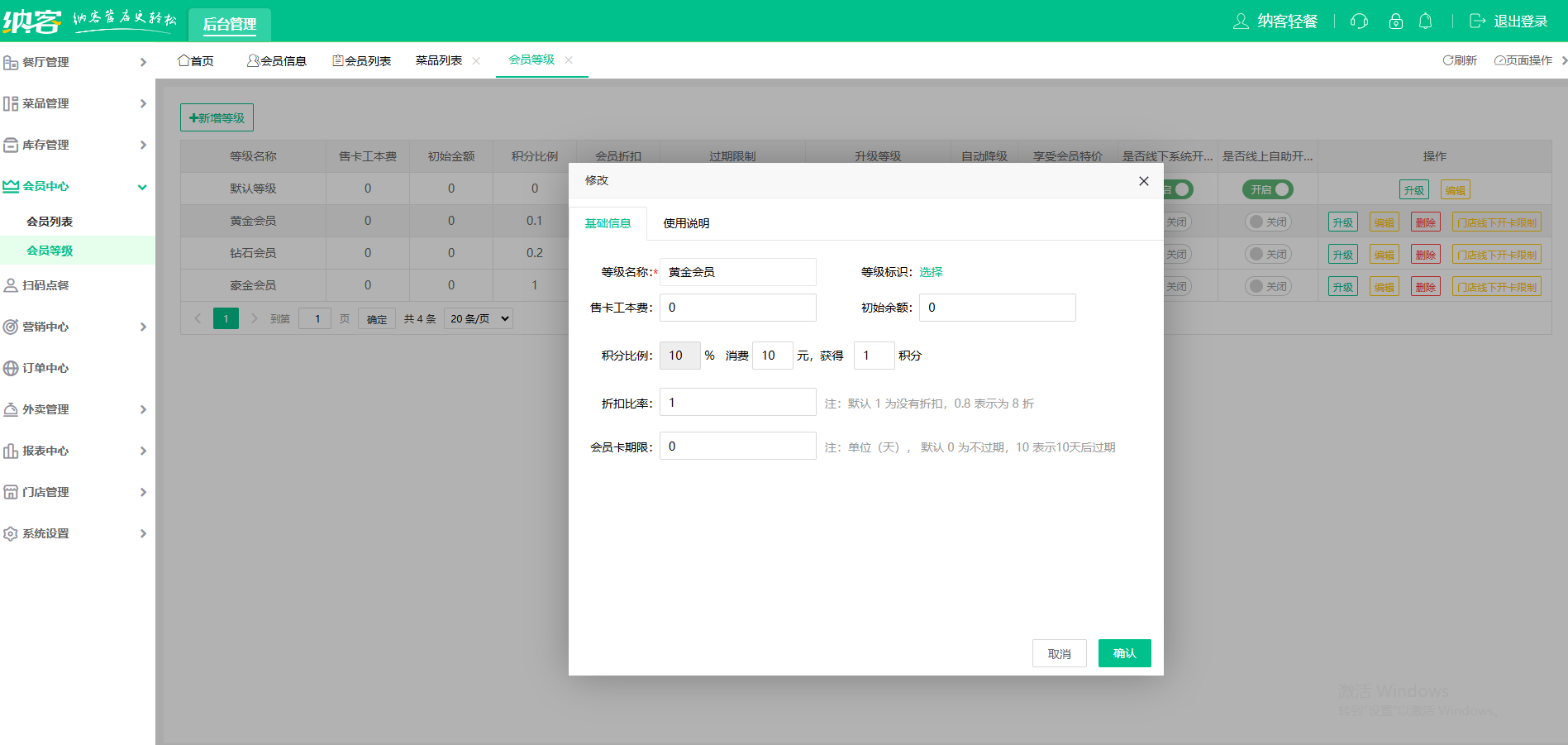Click the 餐厅管理 sidebar icon
This screenshot has width=1568, height=745.
(11, 62)
